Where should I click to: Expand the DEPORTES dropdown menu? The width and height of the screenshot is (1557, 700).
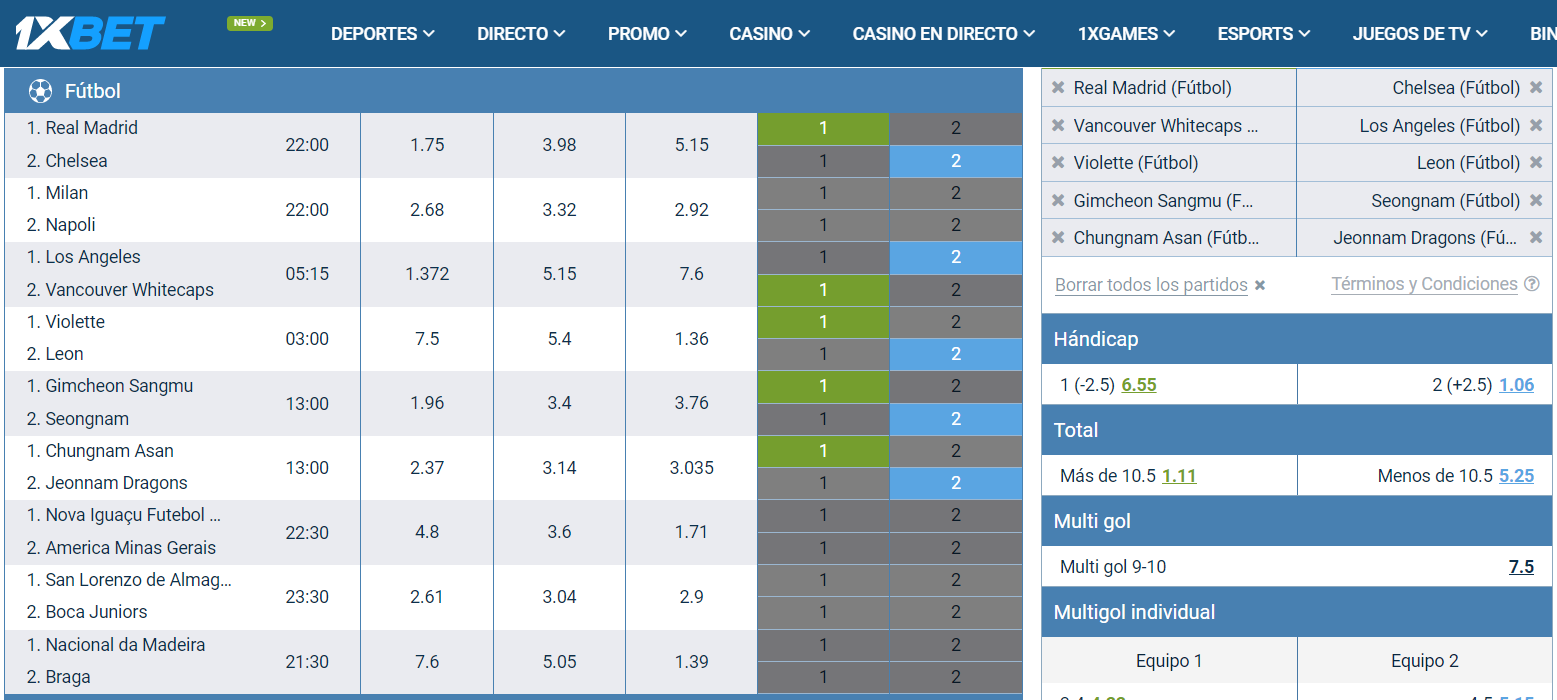383,34
